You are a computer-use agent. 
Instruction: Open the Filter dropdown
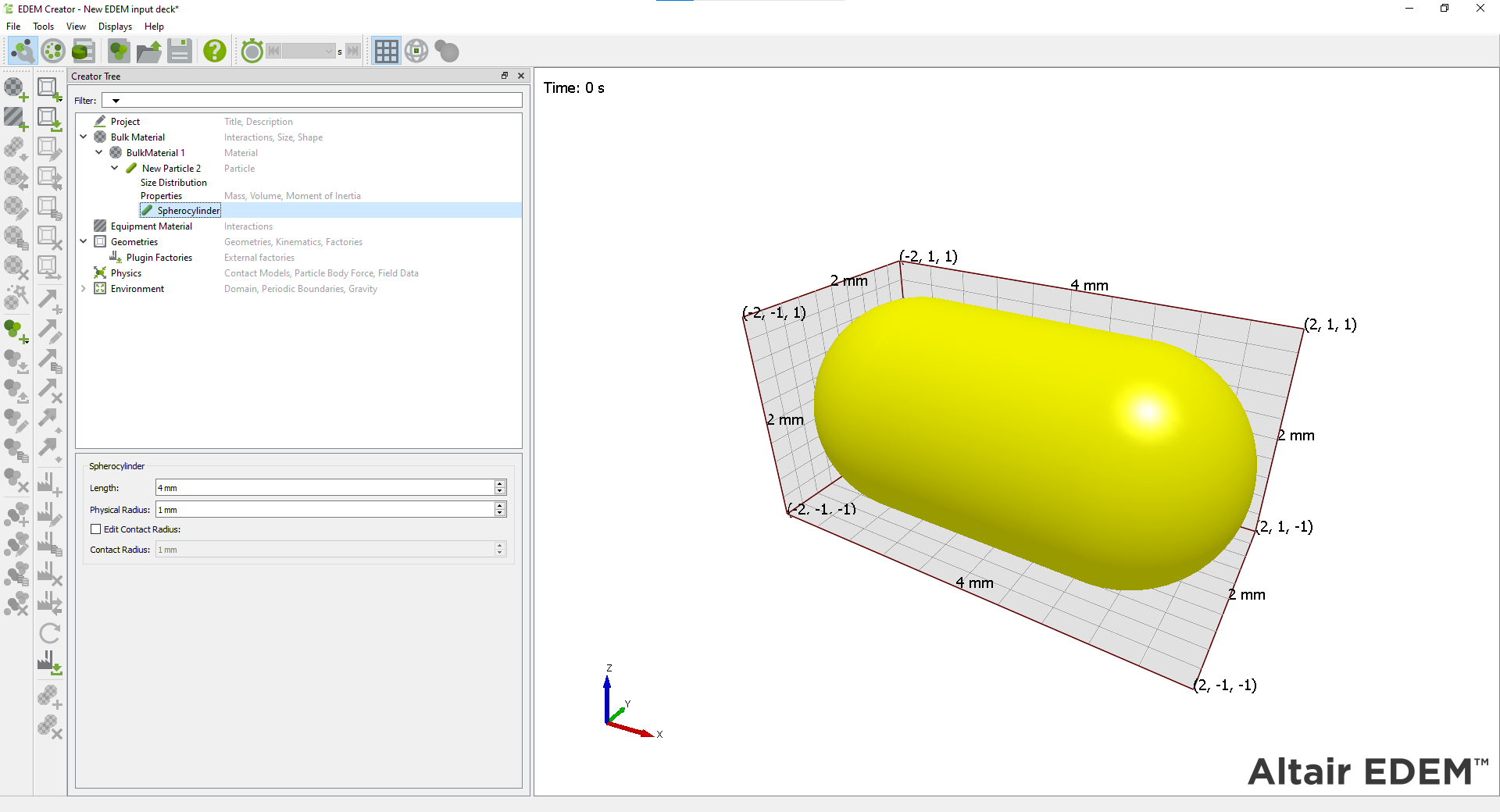115,100
